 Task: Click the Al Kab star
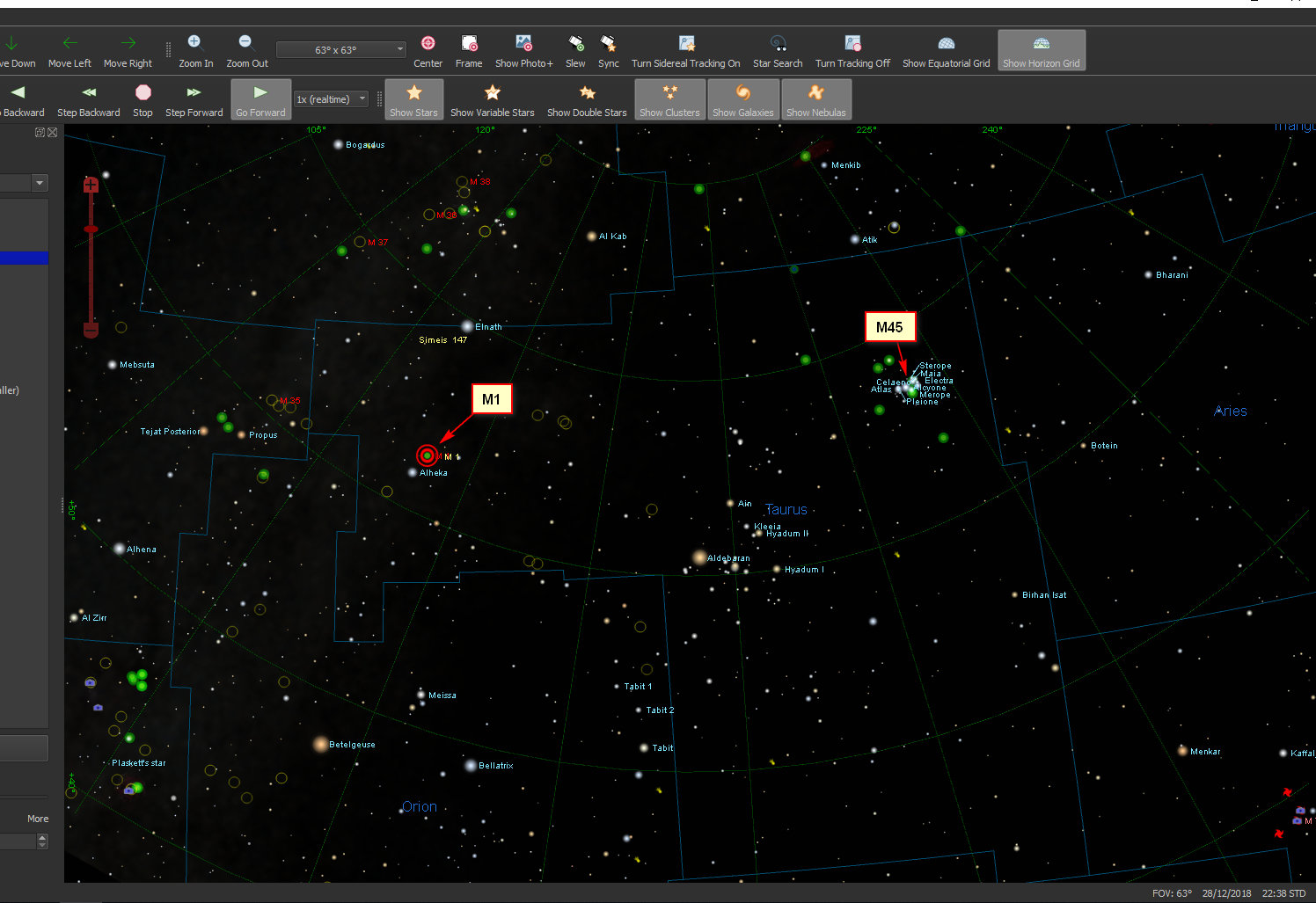pyautogui.click(x=591, y=236)
